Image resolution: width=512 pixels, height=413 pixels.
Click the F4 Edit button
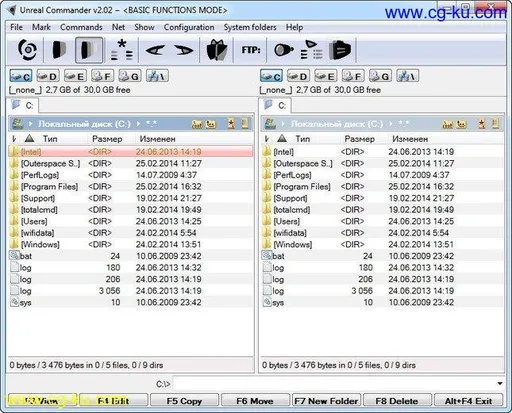113,401
